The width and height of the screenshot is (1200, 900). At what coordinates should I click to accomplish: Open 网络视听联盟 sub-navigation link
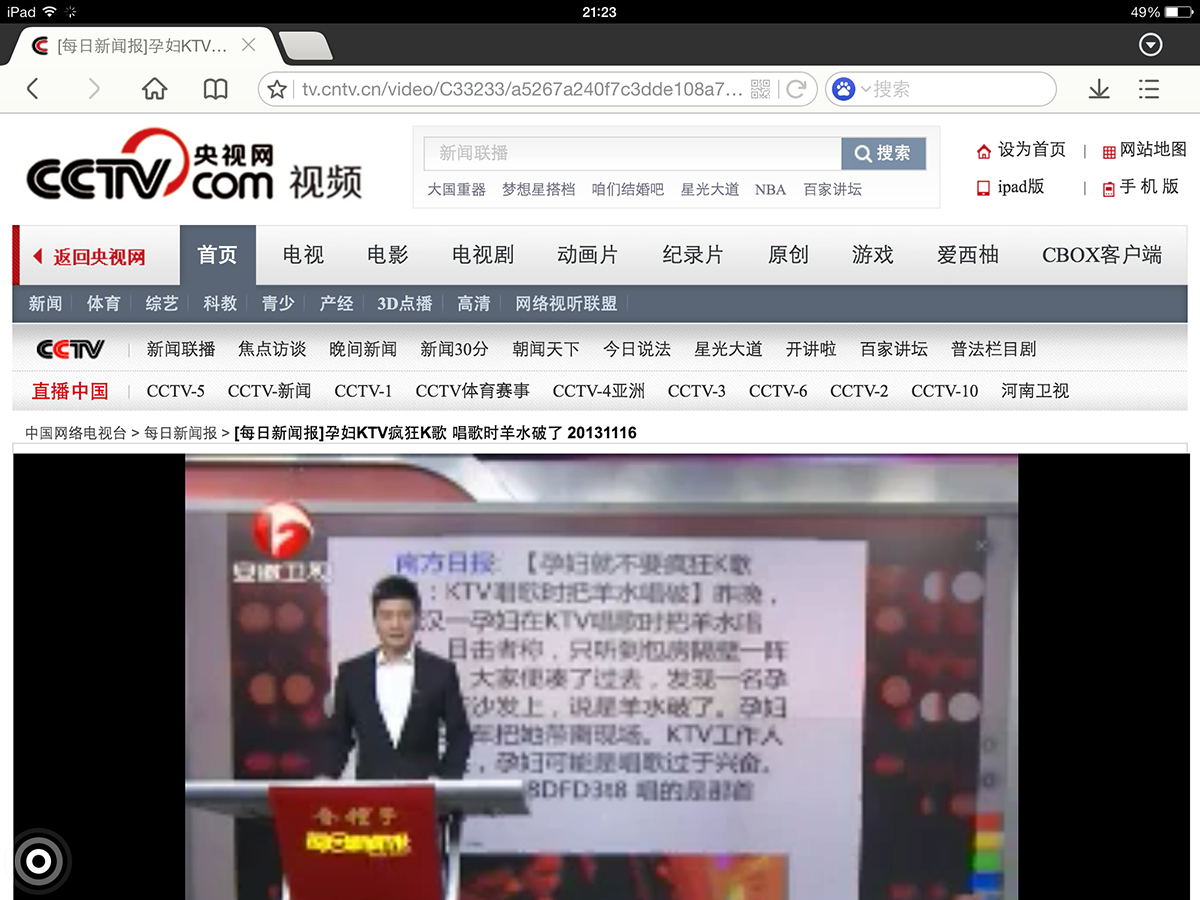pyautogui.click(x=566, y=303)
